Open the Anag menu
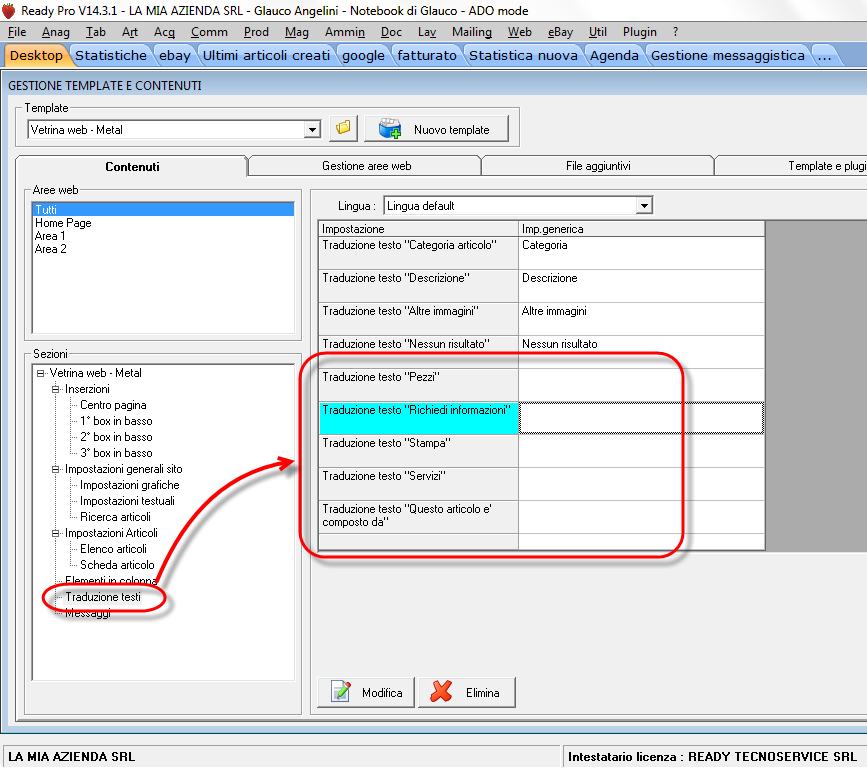 [56, 32]
